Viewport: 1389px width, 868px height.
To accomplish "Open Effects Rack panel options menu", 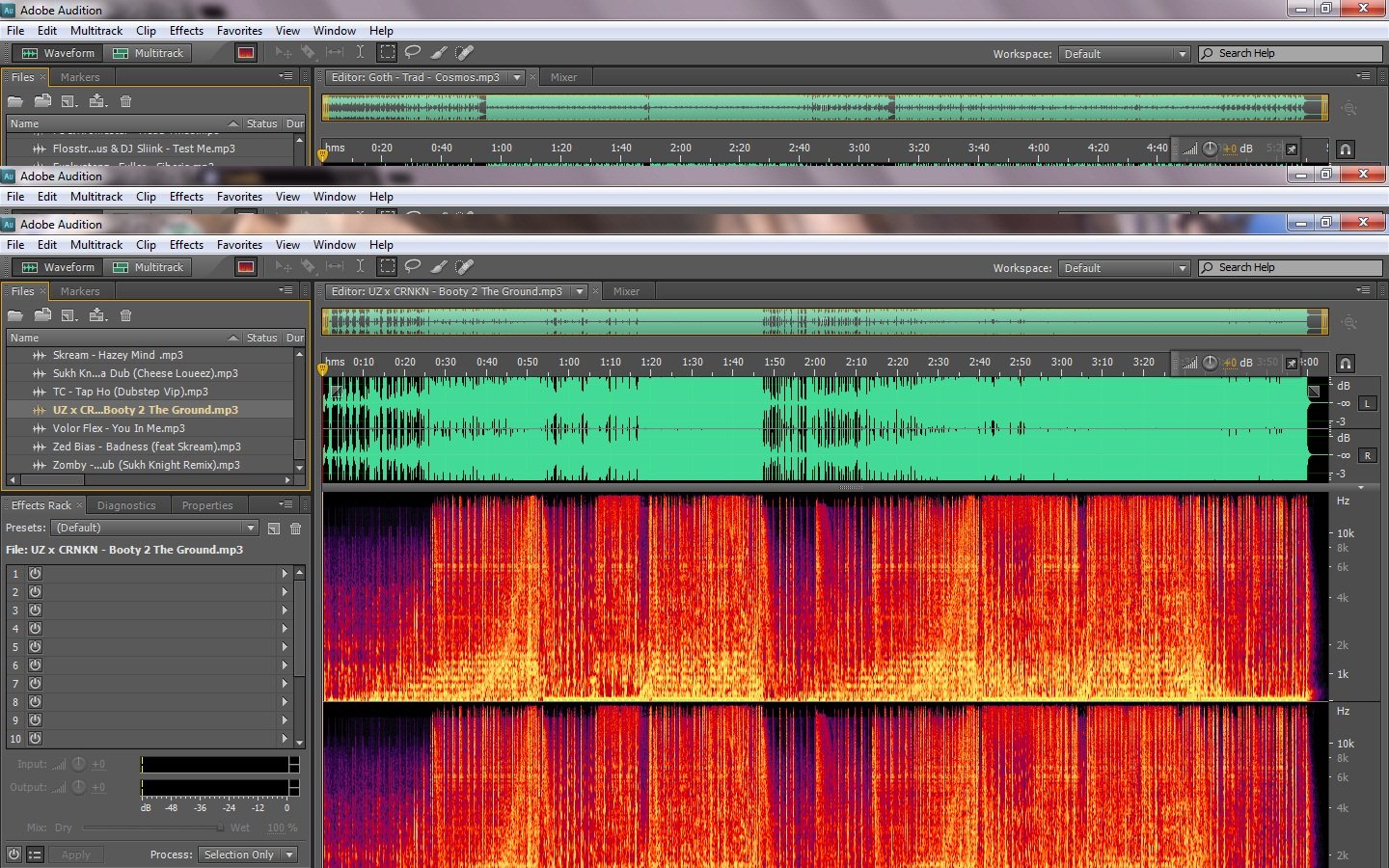I will point(286,504).
